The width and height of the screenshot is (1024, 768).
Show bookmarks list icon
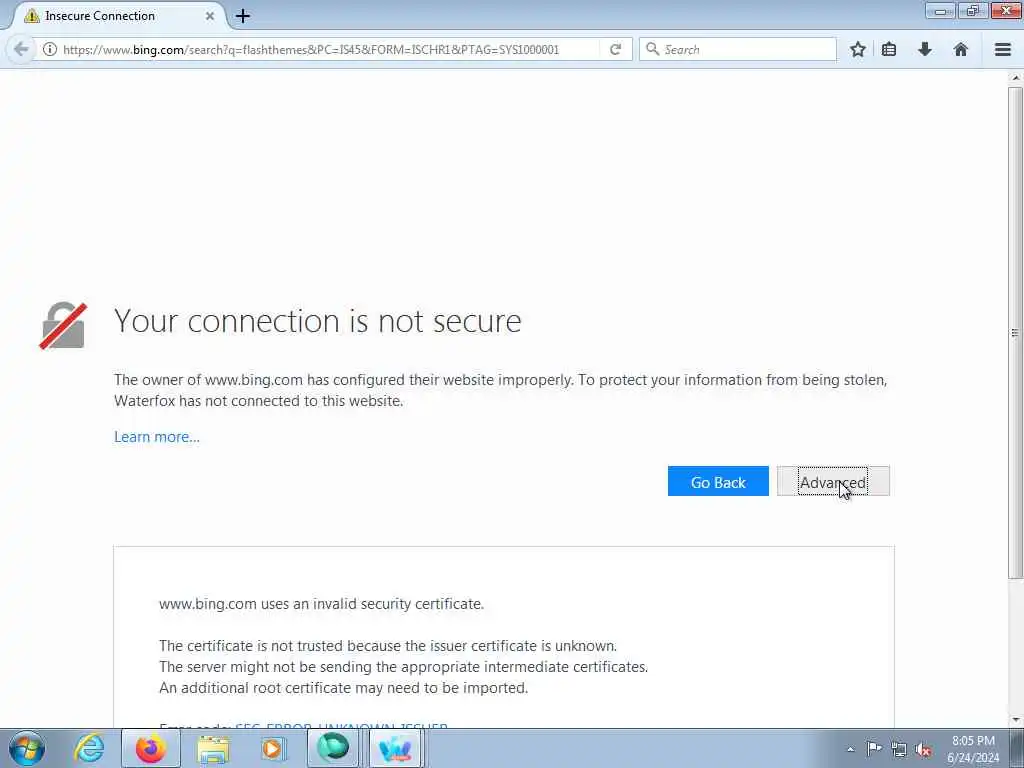[x=889, y=49]
